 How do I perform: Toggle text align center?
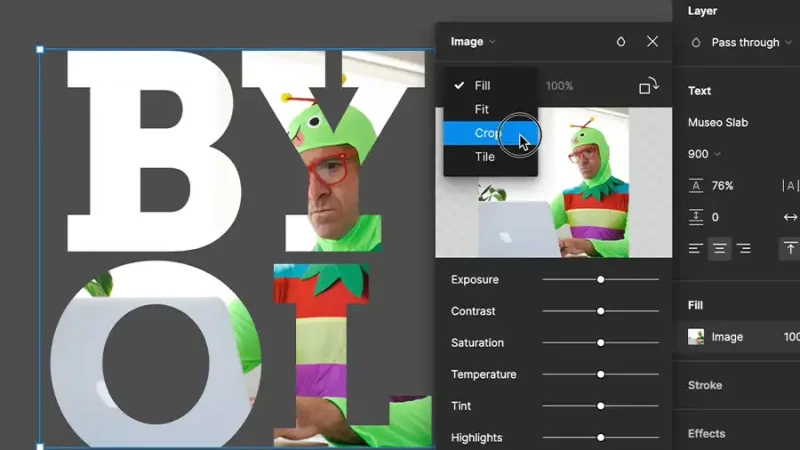pyautogui.click(x=719, y=248)
